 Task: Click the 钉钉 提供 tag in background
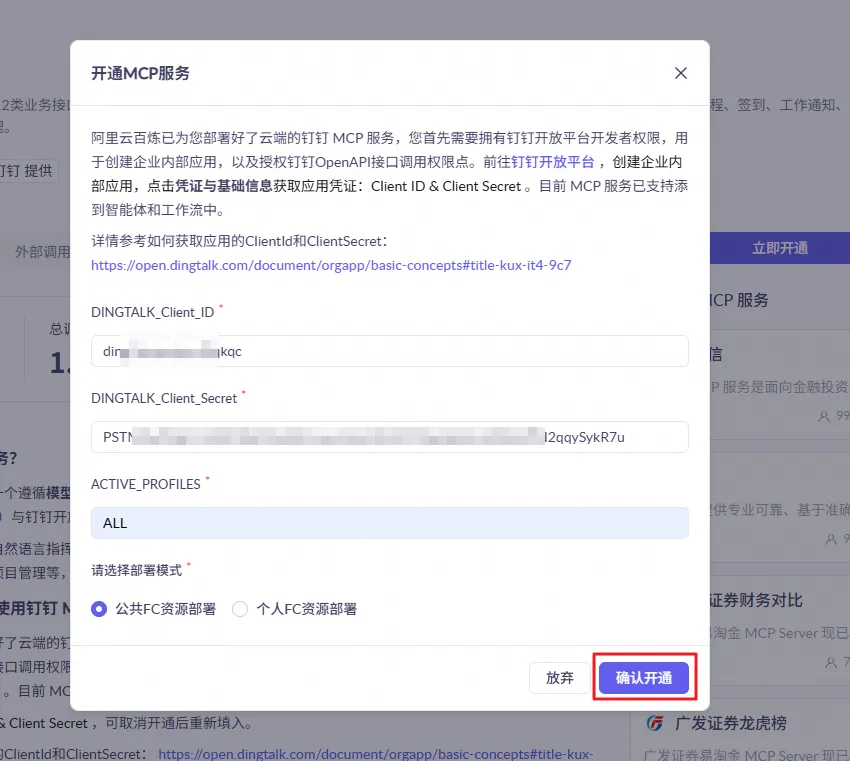28,171
